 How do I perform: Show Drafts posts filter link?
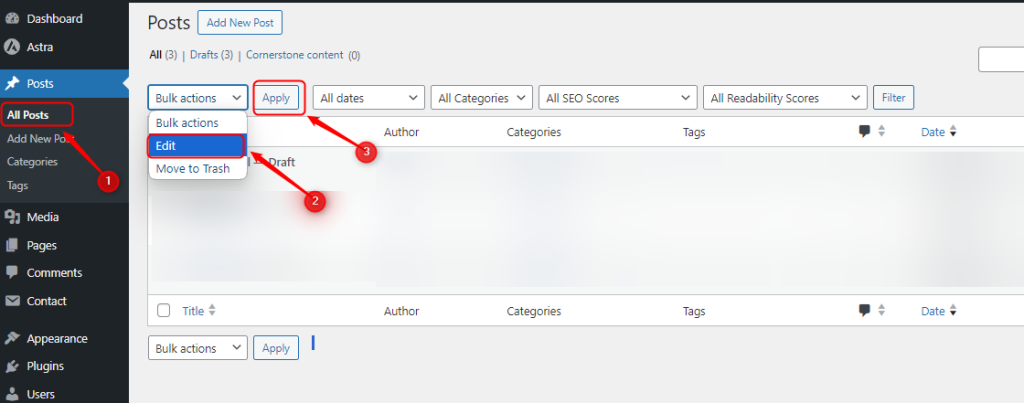coord(211,55)
